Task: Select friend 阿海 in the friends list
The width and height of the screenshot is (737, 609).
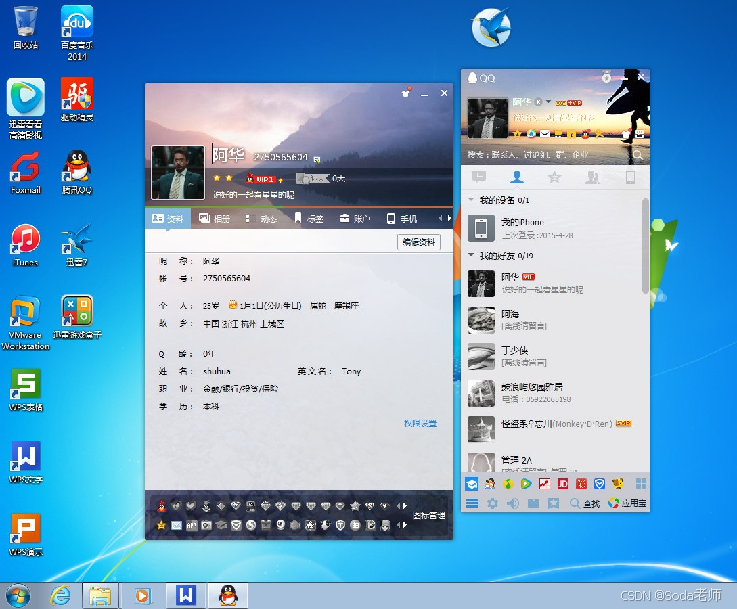Action: [552, 320]
